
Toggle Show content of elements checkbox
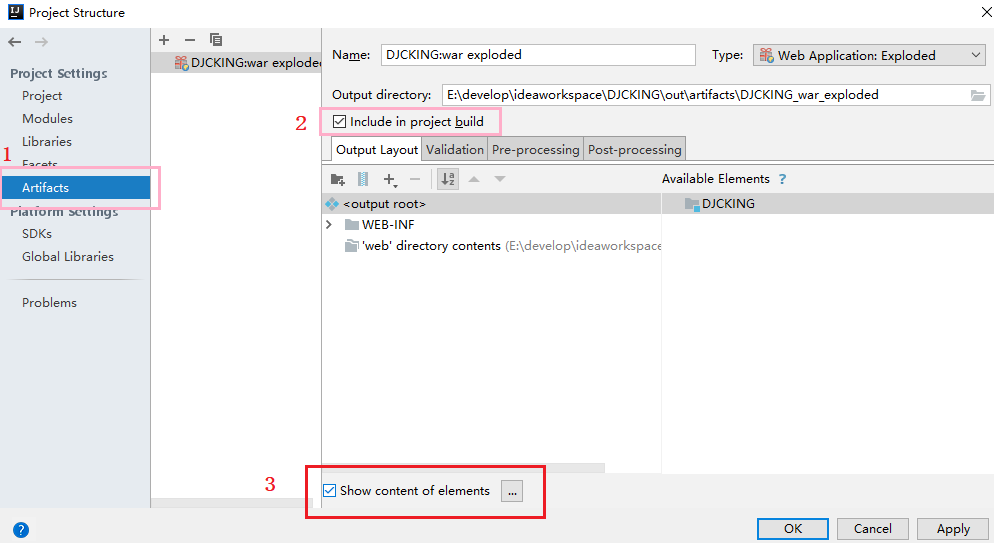click(x=330, y=490)
